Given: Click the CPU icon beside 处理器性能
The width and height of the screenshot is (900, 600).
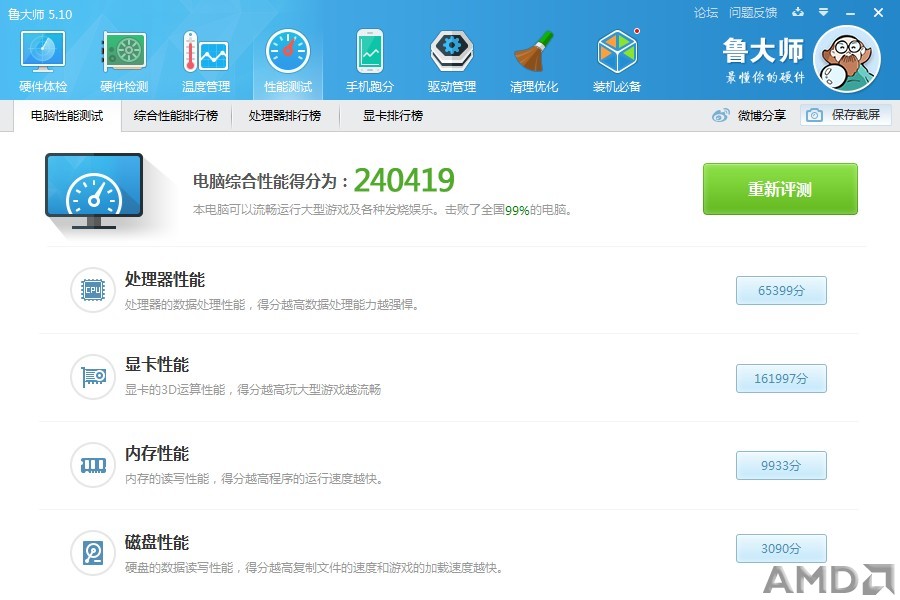Looking at the screenshot, I should [x=93, y=291].
